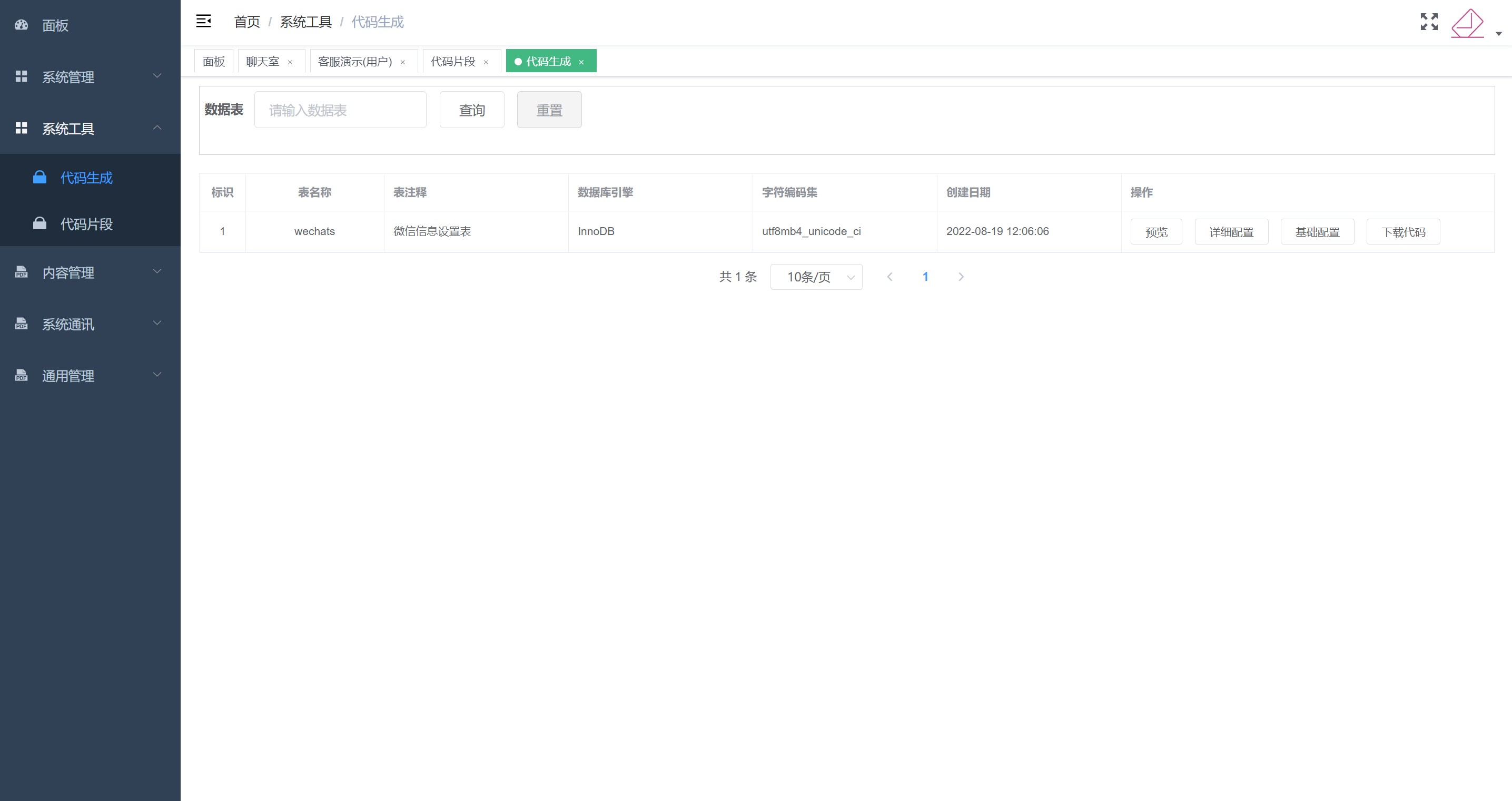This screenshot has height=801, width=1512.
Task: Select page number 1 in pagination
Action: pyautogui.click(x=926, y=277)
